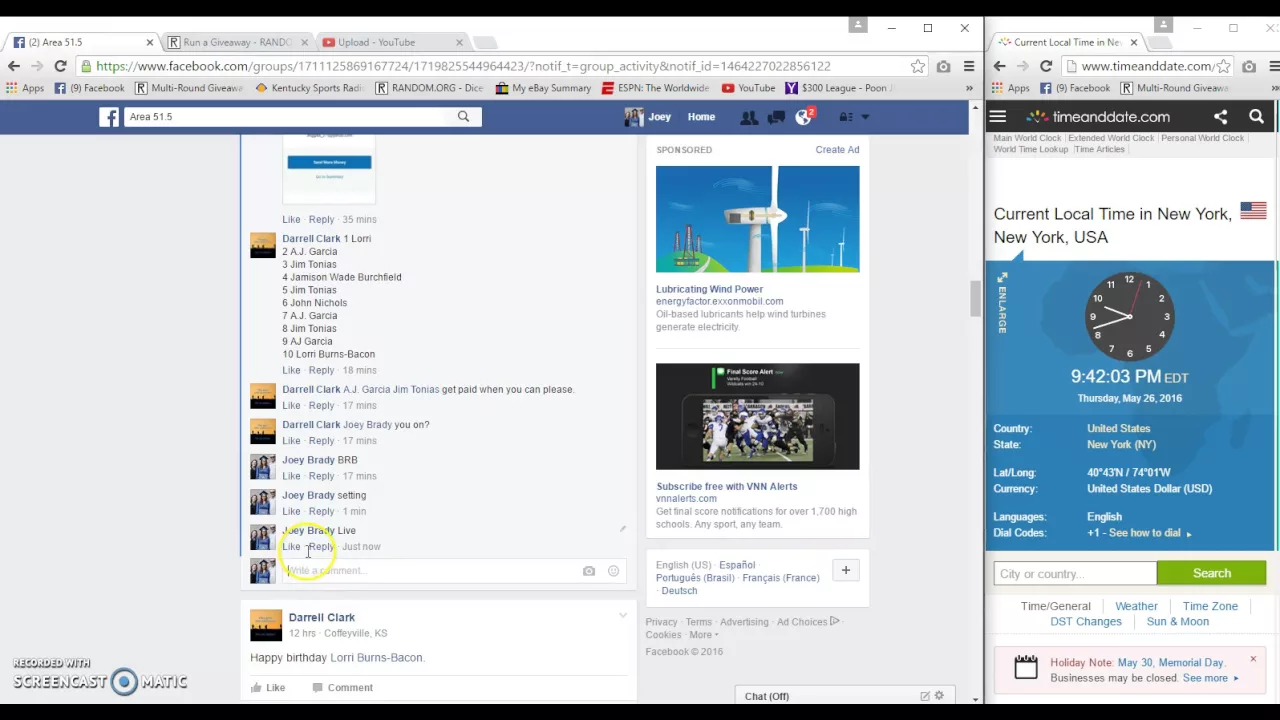Click search icon on timeanddate header
The height and width of the screenshot is (720, 1280).
pos(1256,117)
